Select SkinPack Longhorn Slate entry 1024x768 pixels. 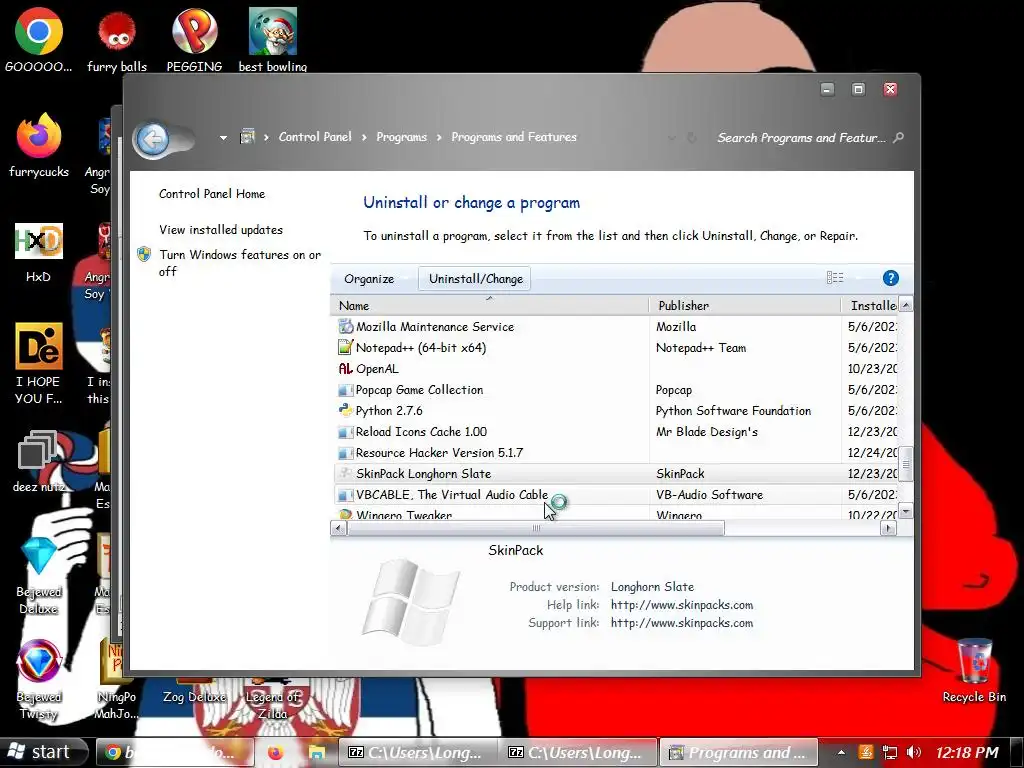[615, 473]
